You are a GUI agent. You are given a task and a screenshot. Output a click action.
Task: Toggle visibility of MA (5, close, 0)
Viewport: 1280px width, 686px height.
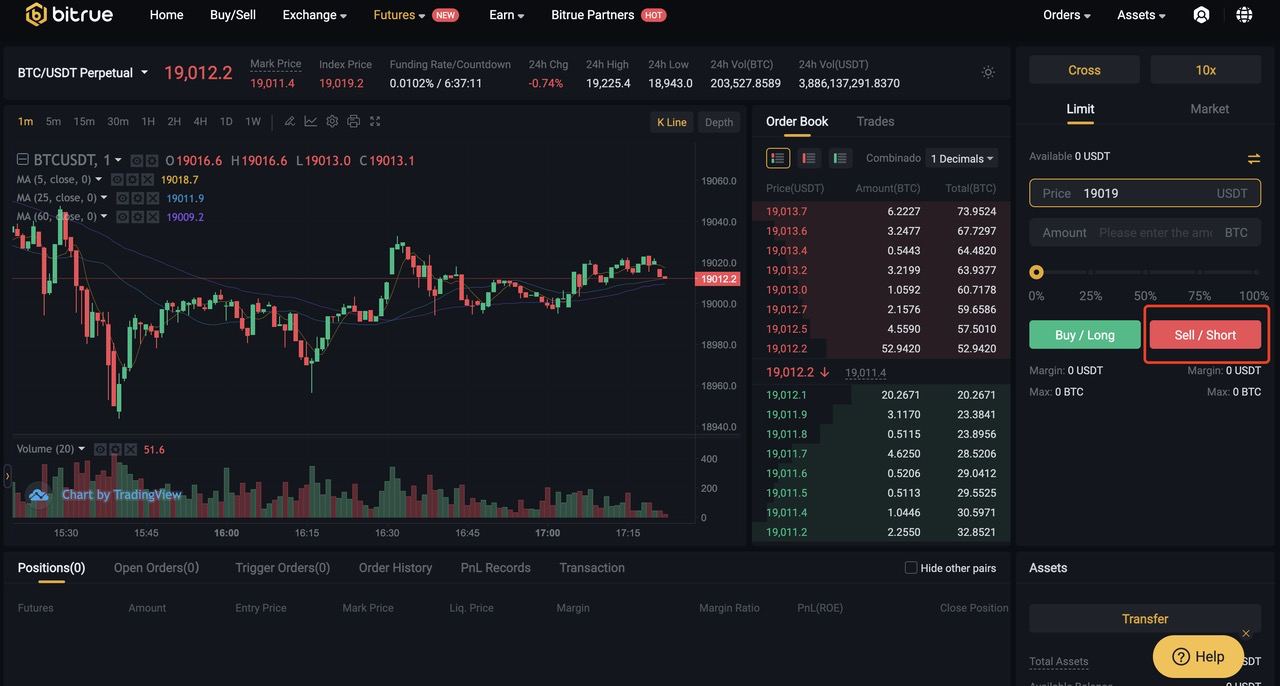pos(117,179)
